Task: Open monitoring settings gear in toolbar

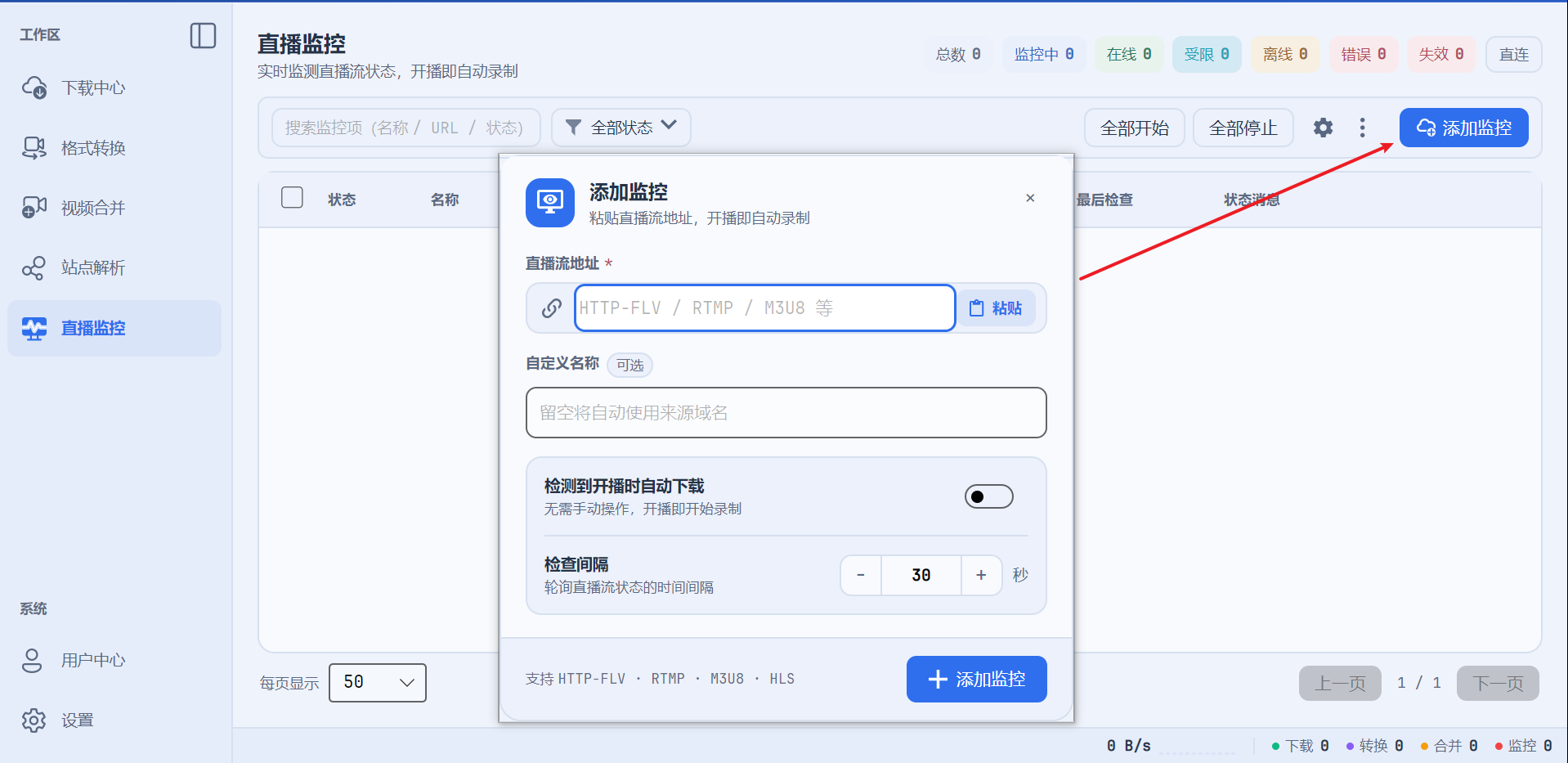Action: click(1323, 128)
